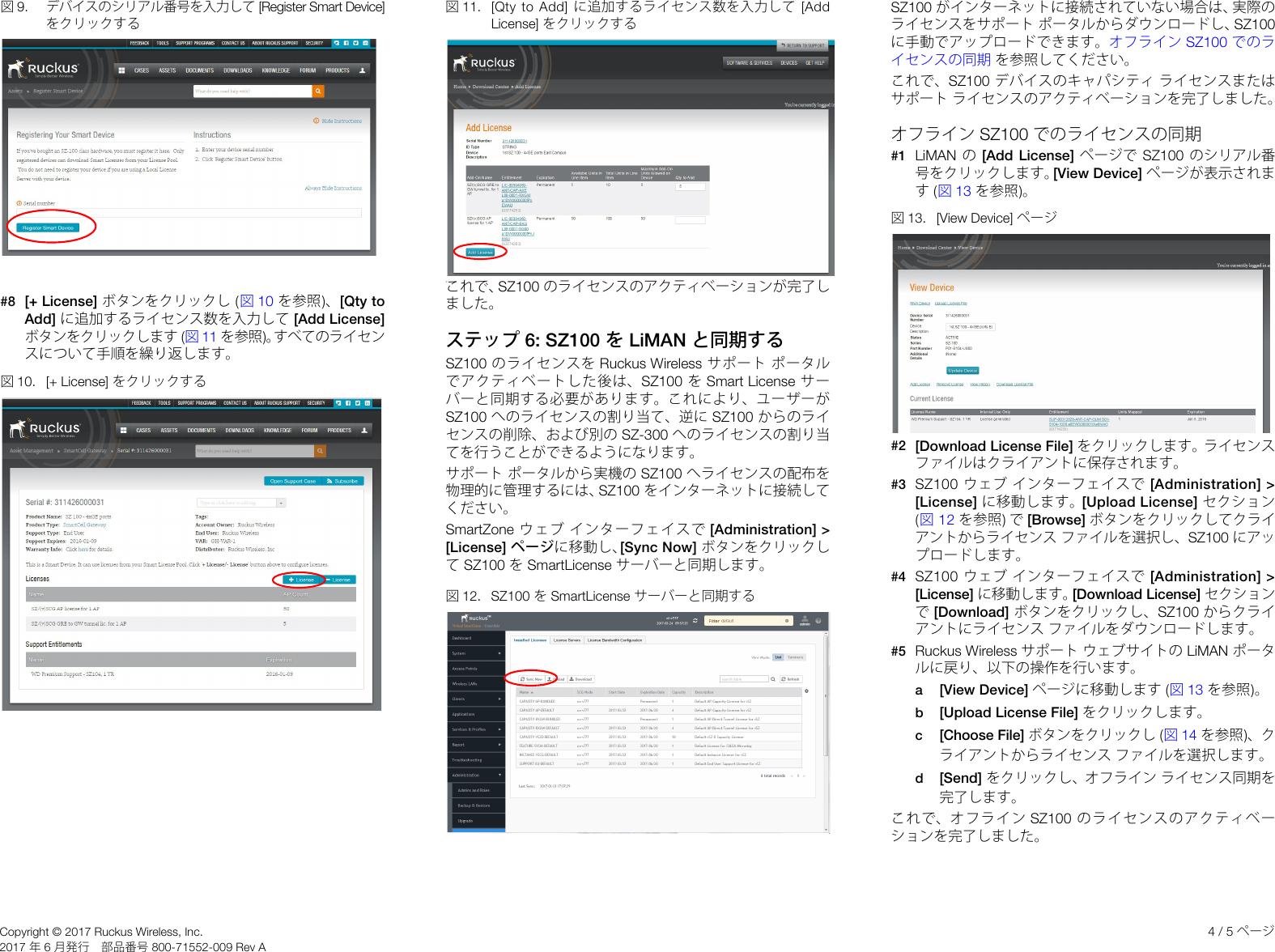Select Summary view mode in Figure 12
This screenshot has width=1275, height=952.
click(795, 657)
